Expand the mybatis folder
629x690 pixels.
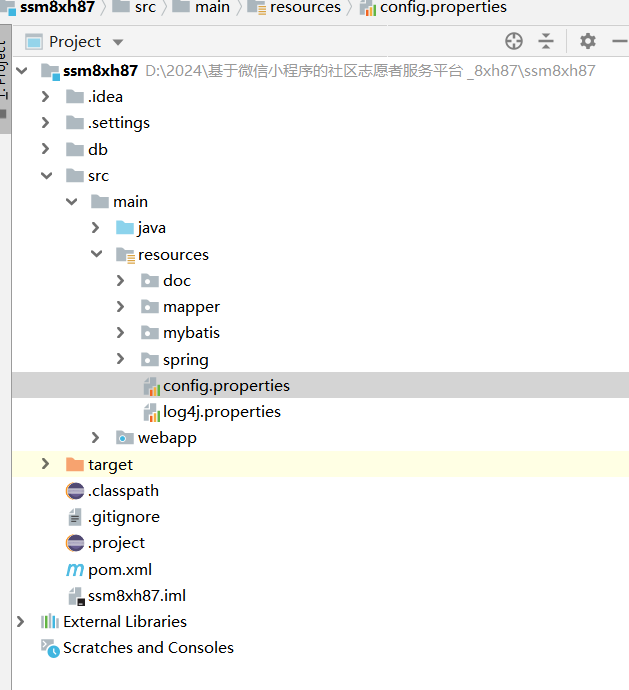[x=121, y=333]
